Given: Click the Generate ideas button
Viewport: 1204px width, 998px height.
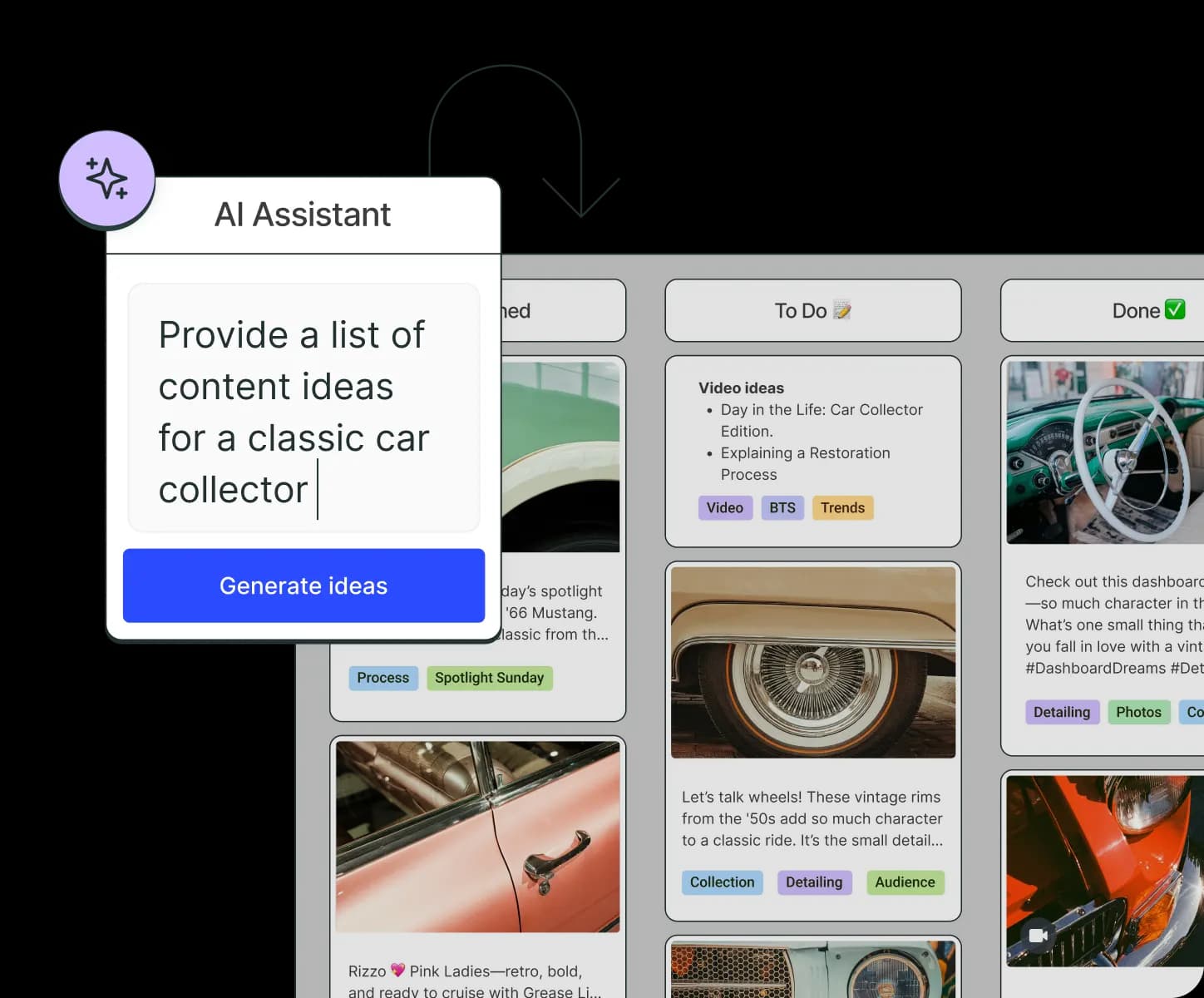Looking at the screenshot, I should (x=303, y=585).
